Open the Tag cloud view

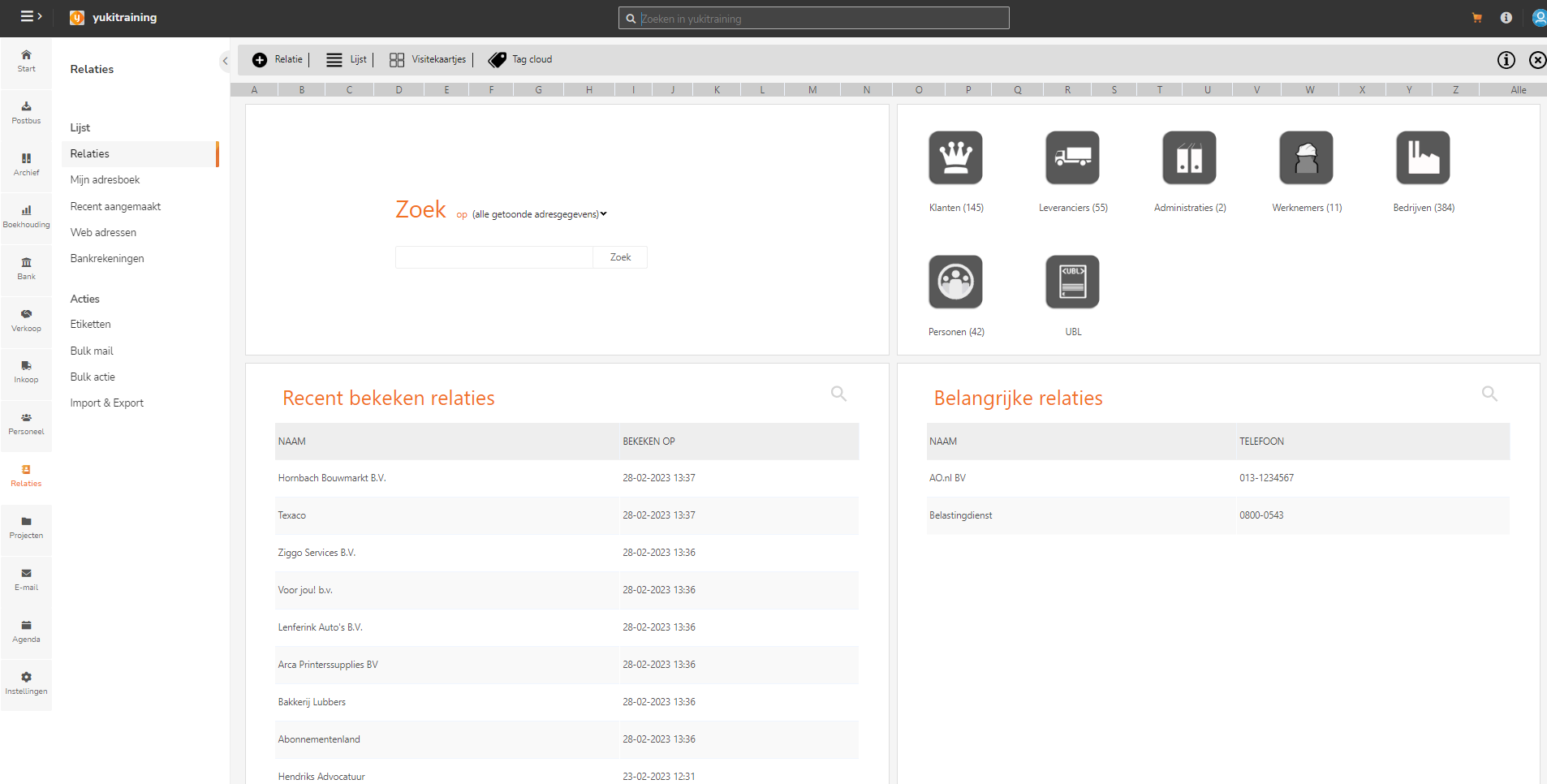tap(520, 59)
